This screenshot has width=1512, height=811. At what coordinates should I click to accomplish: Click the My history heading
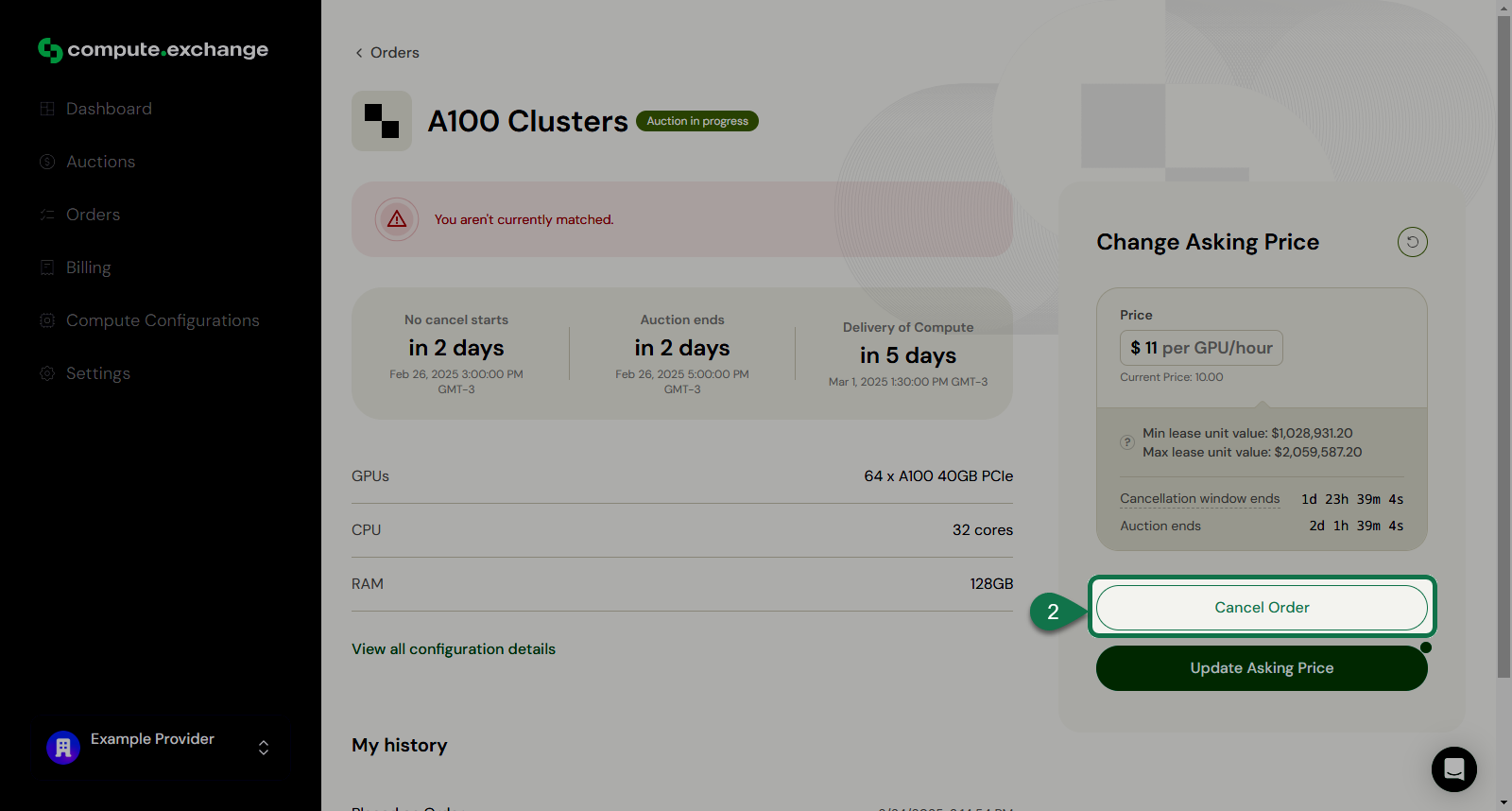400,745
